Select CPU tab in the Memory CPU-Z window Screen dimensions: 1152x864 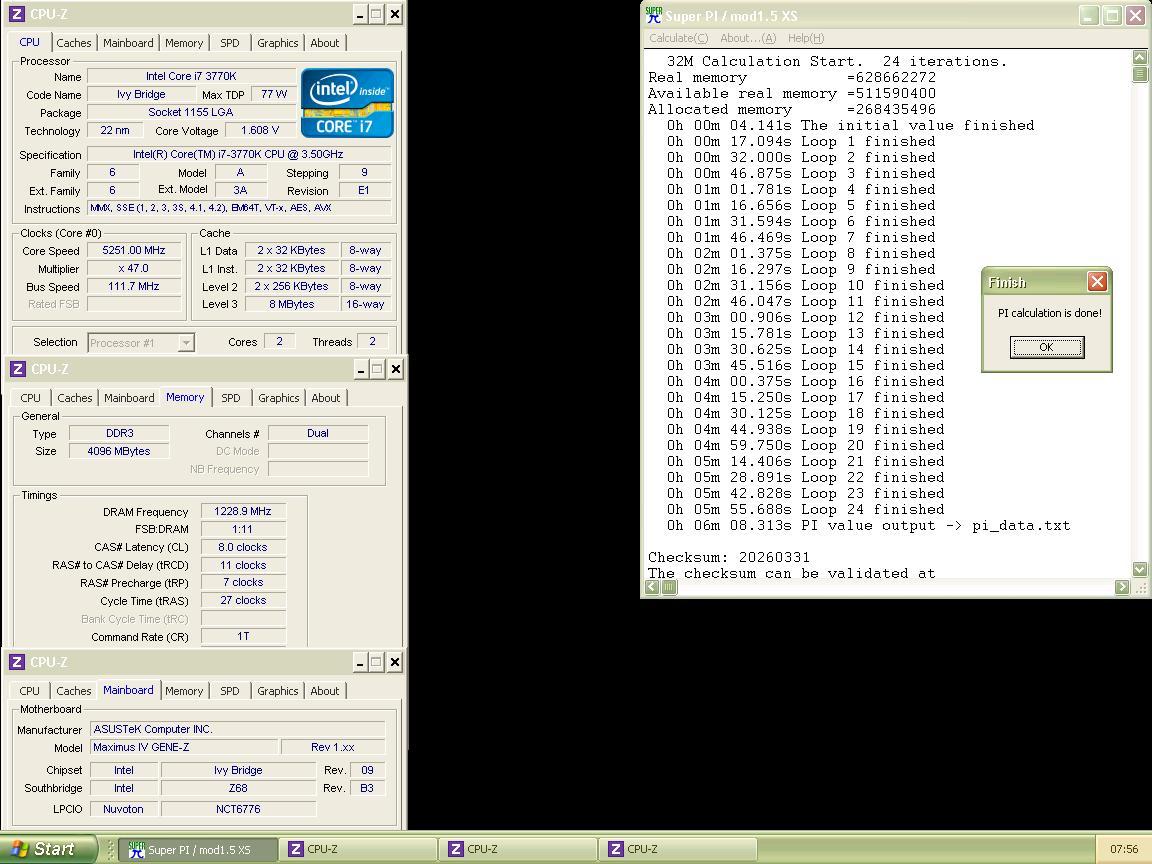click(30, 397)
